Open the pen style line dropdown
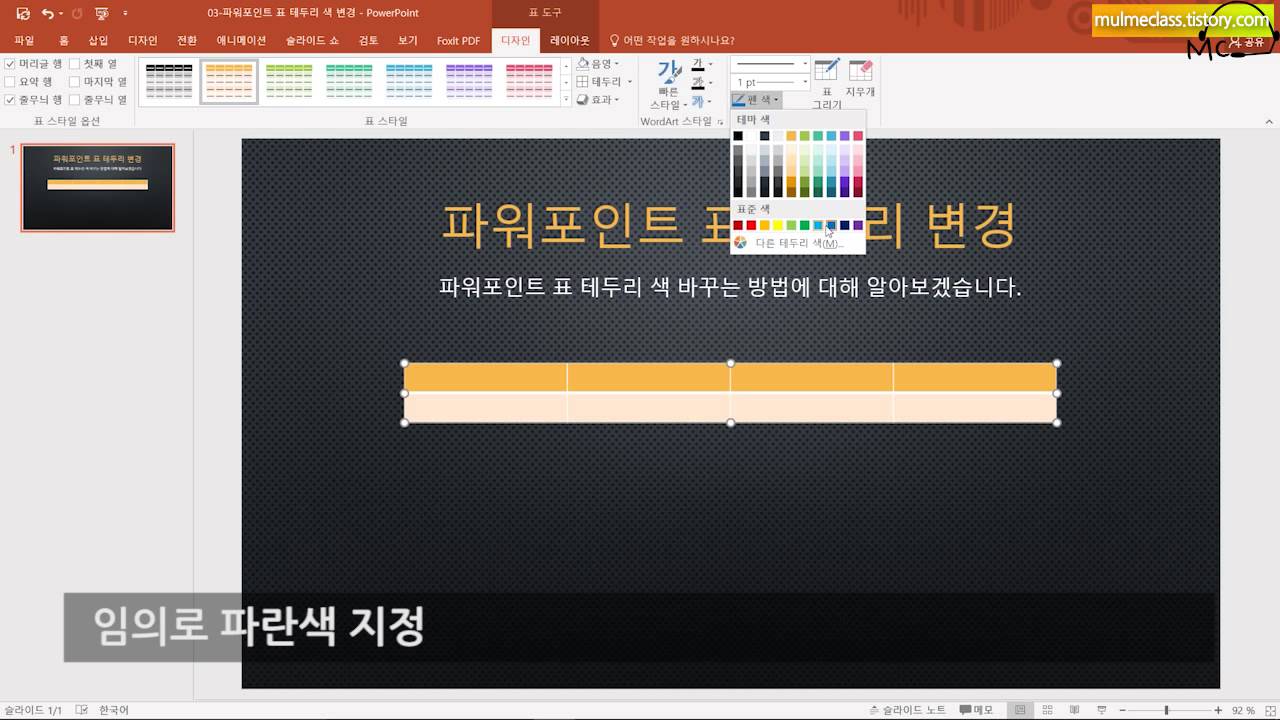The height and width of the screenshot is (720, 1280). click(x=770, y=64)
